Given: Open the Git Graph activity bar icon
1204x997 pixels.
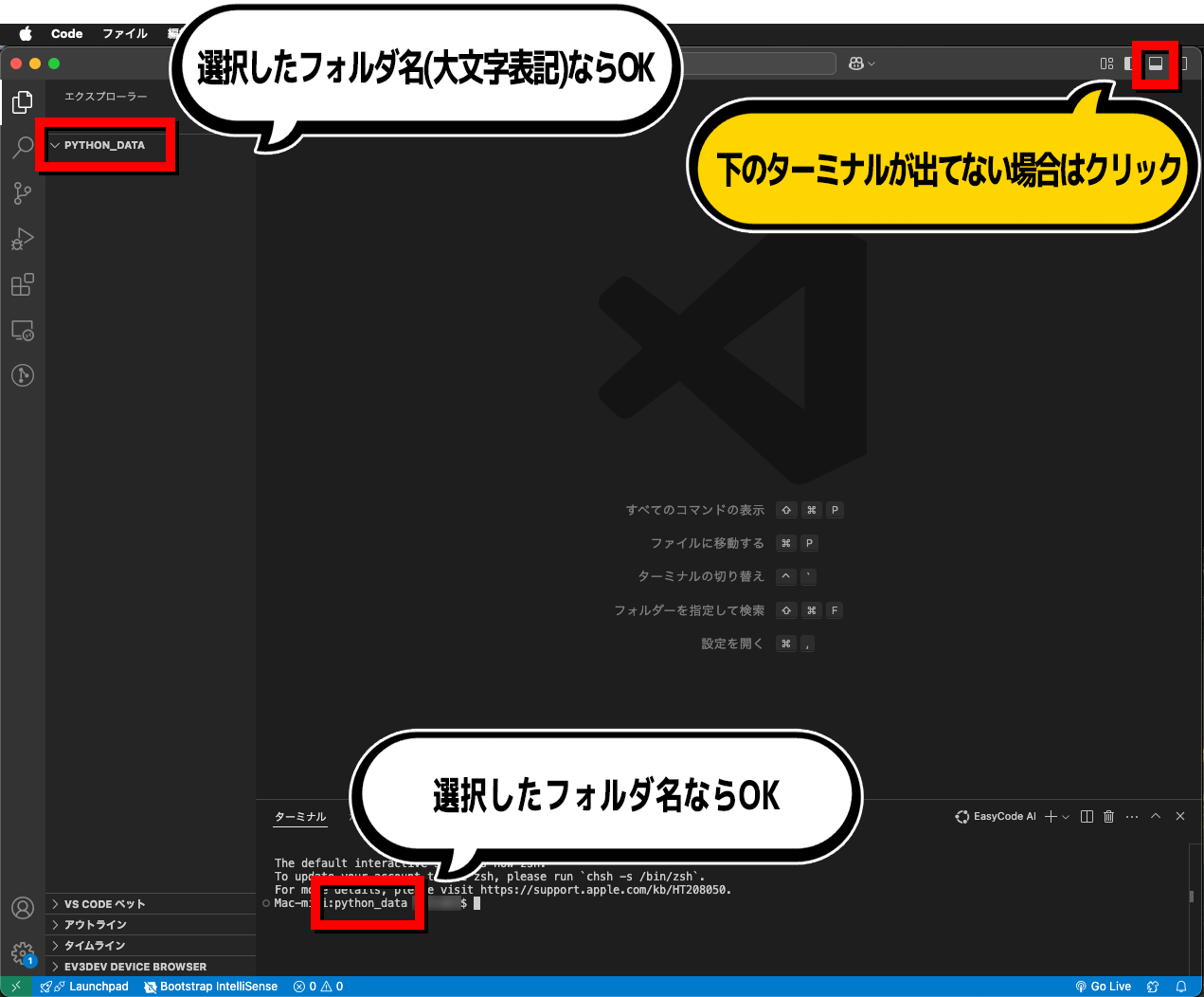Looking at the screenshot, I should click(x=23, y=375).
